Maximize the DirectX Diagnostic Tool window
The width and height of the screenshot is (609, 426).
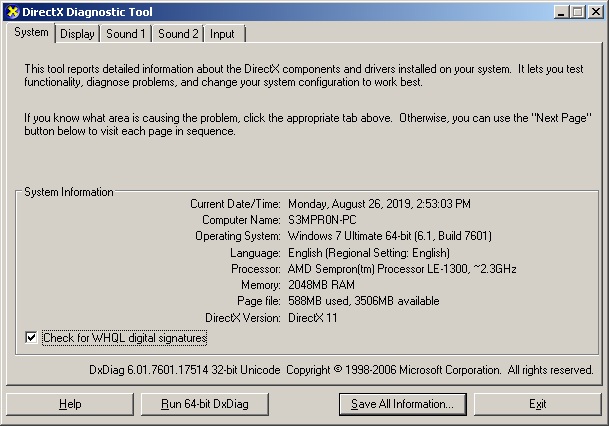pyautogui.click(x=578, y=12)
